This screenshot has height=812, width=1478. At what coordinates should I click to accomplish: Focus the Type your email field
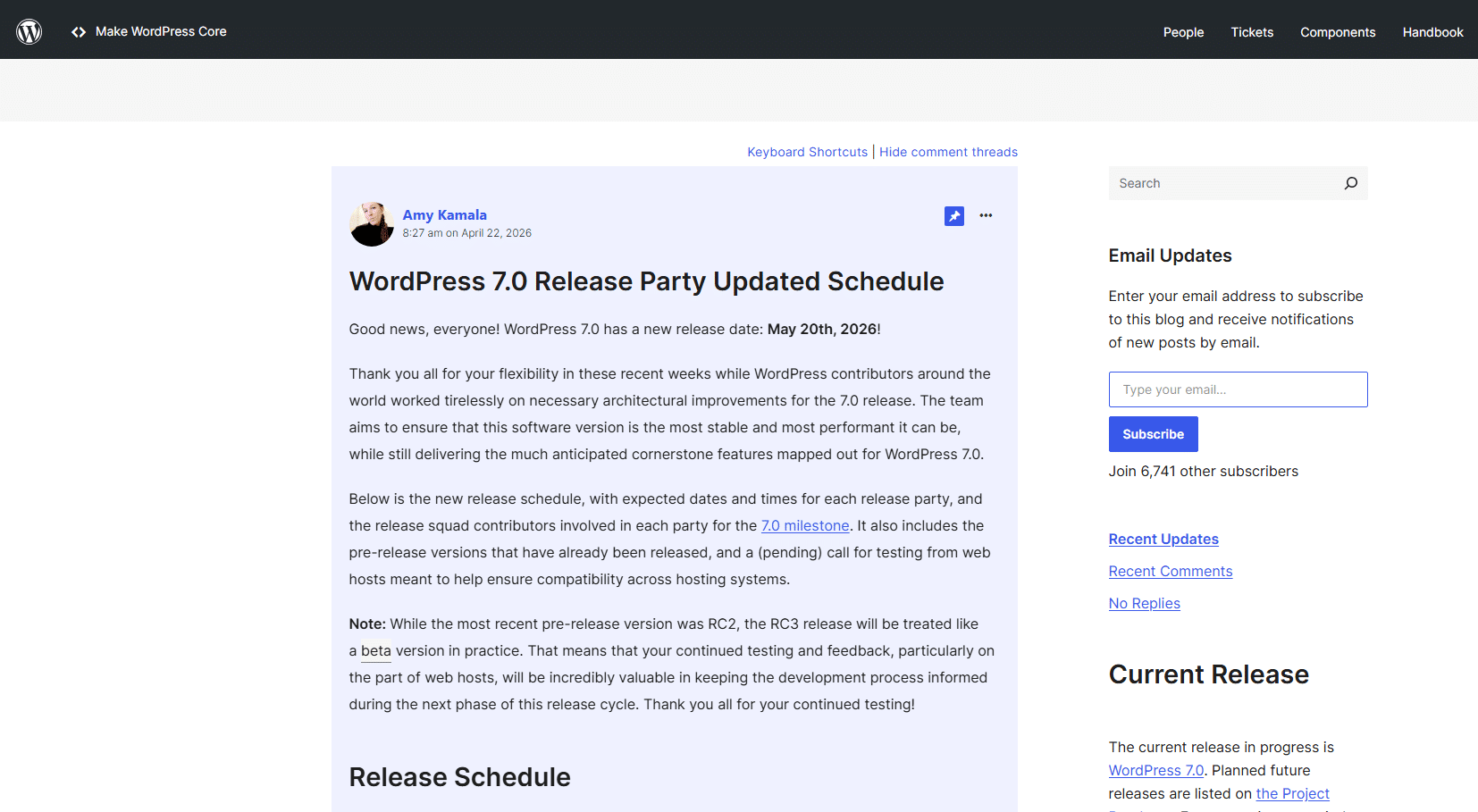pos(1238,389)
